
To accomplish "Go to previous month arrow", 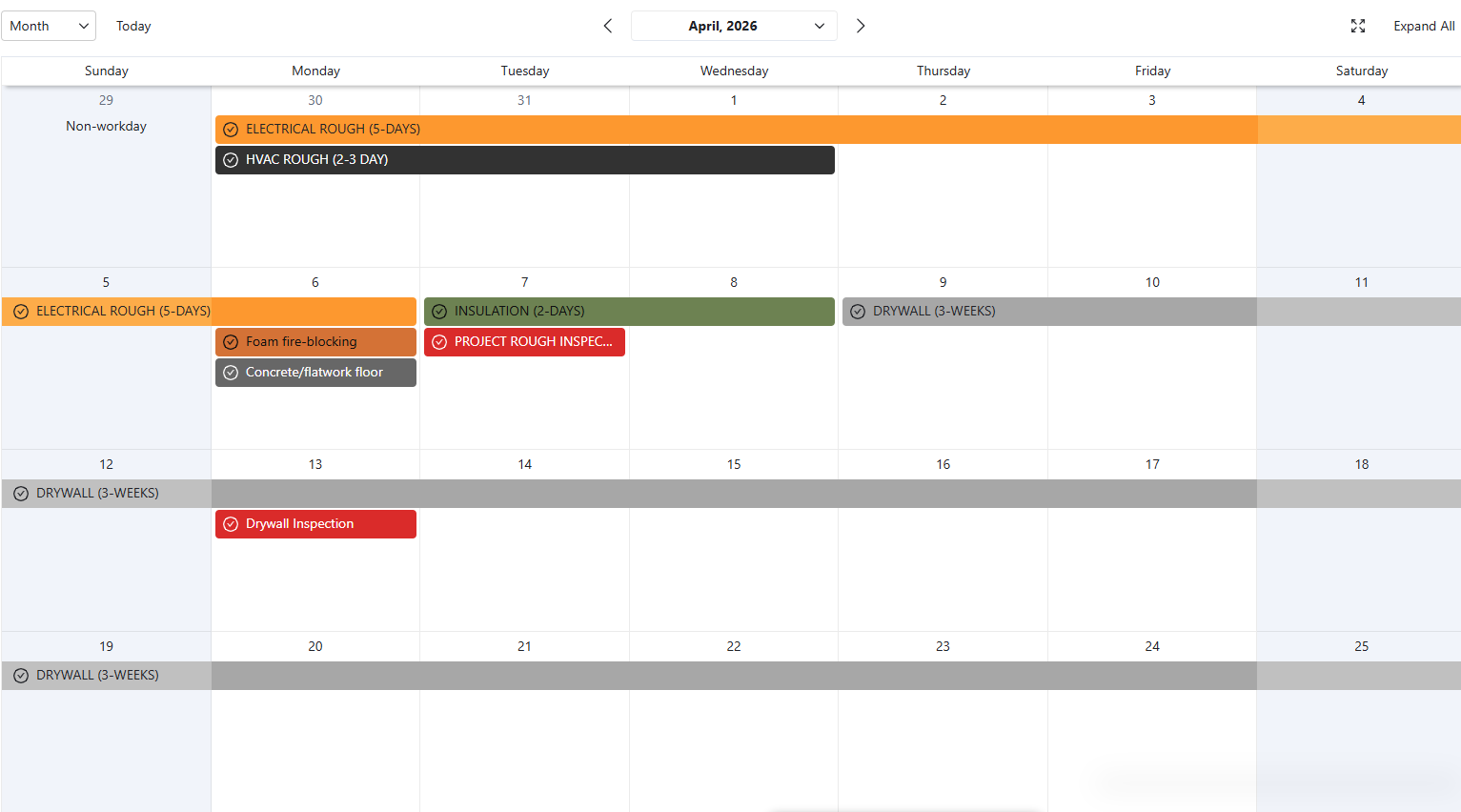I will 608,26.
